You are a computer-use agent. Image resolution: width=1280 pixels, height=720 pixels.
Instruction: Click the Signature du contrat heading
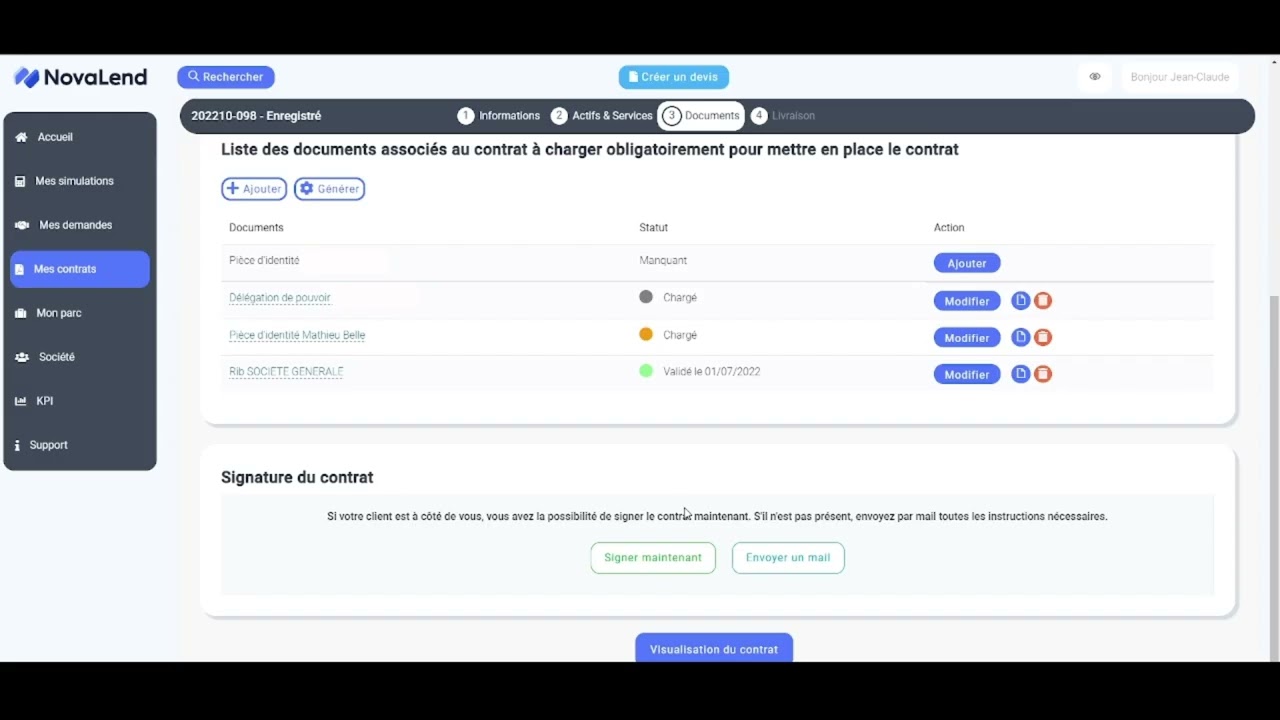point(297,477)
